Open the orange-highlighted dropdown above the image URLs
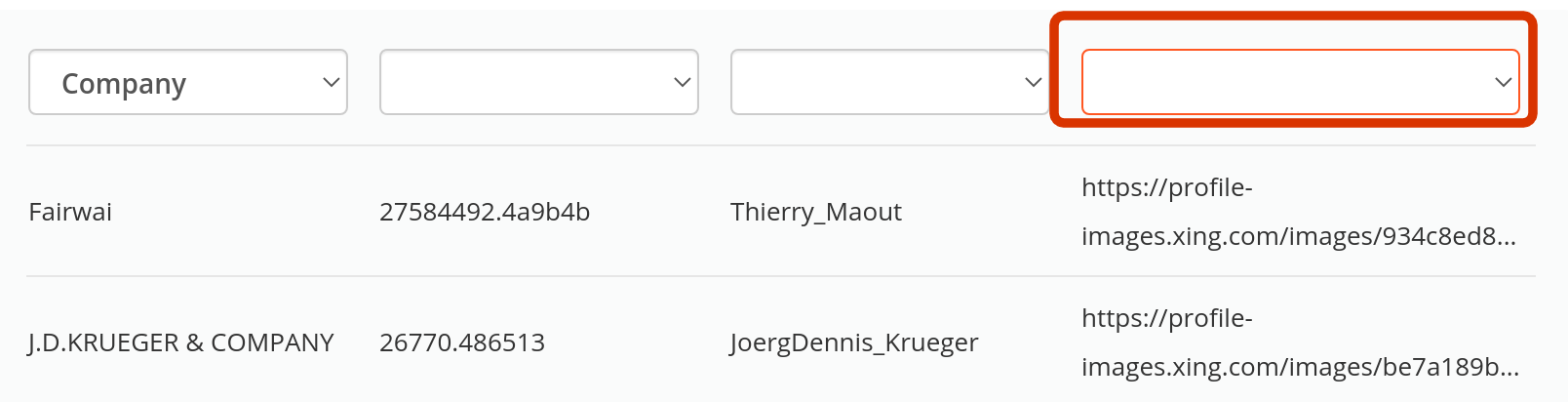This screenshot has width=1568, height=402. 1300,83
